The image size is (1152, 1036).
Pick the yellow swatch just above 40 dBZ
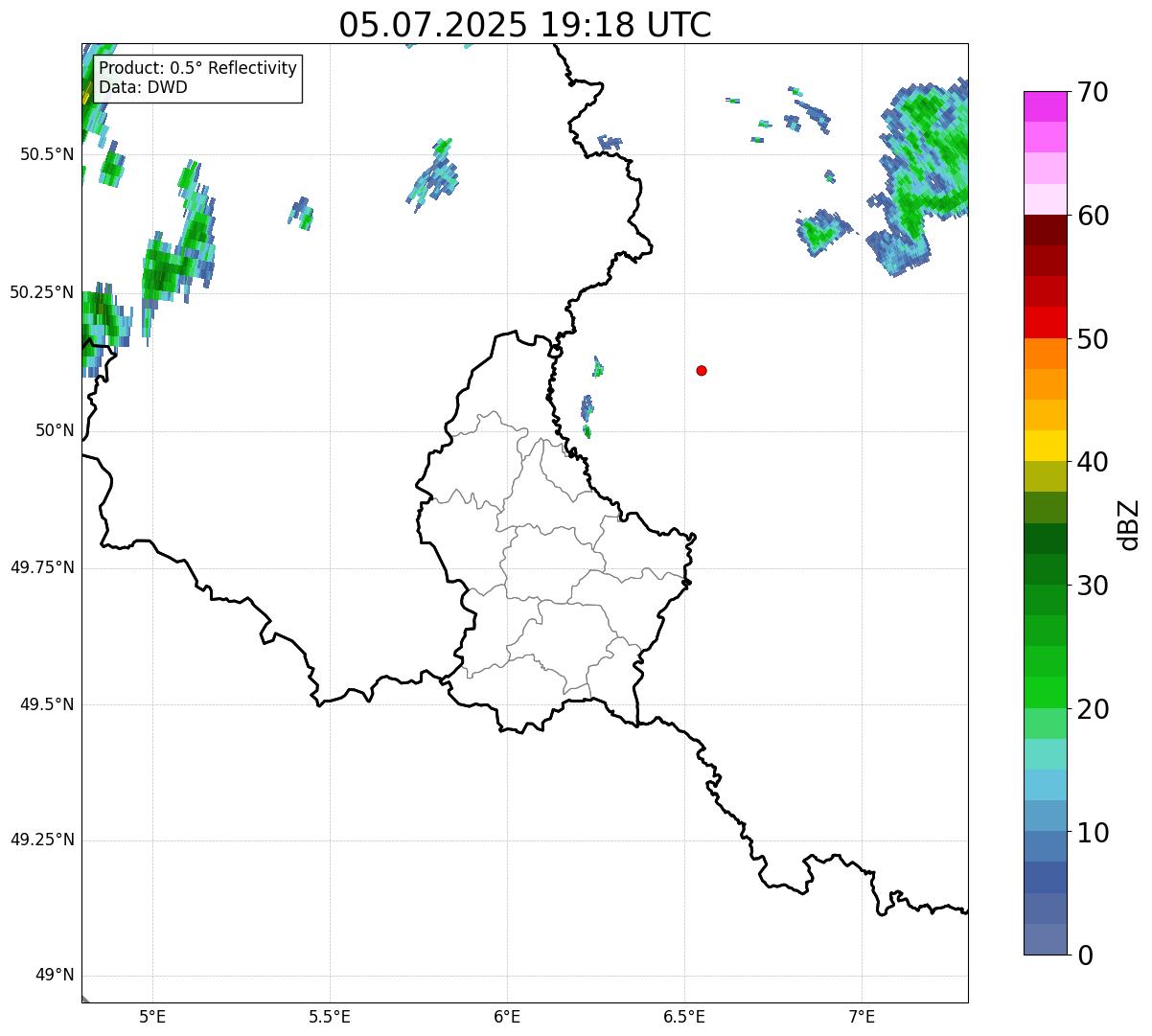coord(1045,446)
